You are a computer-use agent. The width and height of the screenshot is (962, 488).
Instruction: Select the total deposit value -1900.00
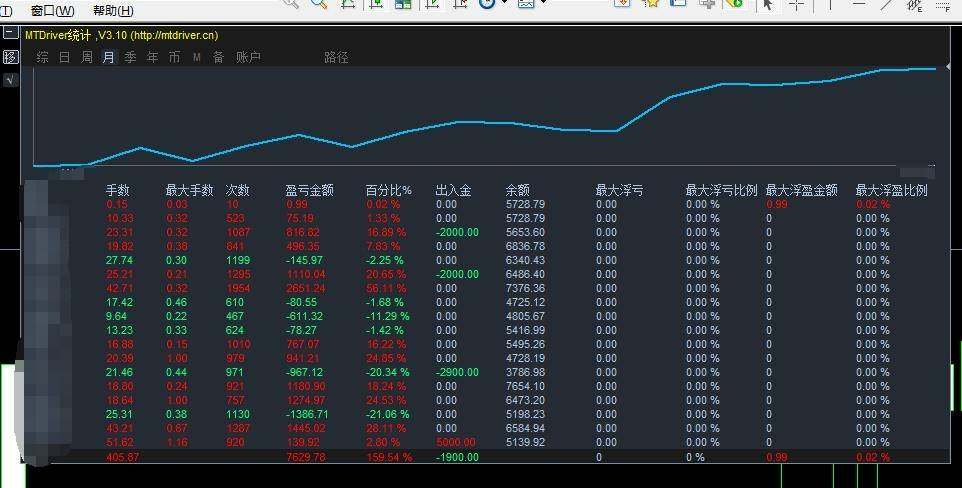pyautogui.click(x=457, y=457)
